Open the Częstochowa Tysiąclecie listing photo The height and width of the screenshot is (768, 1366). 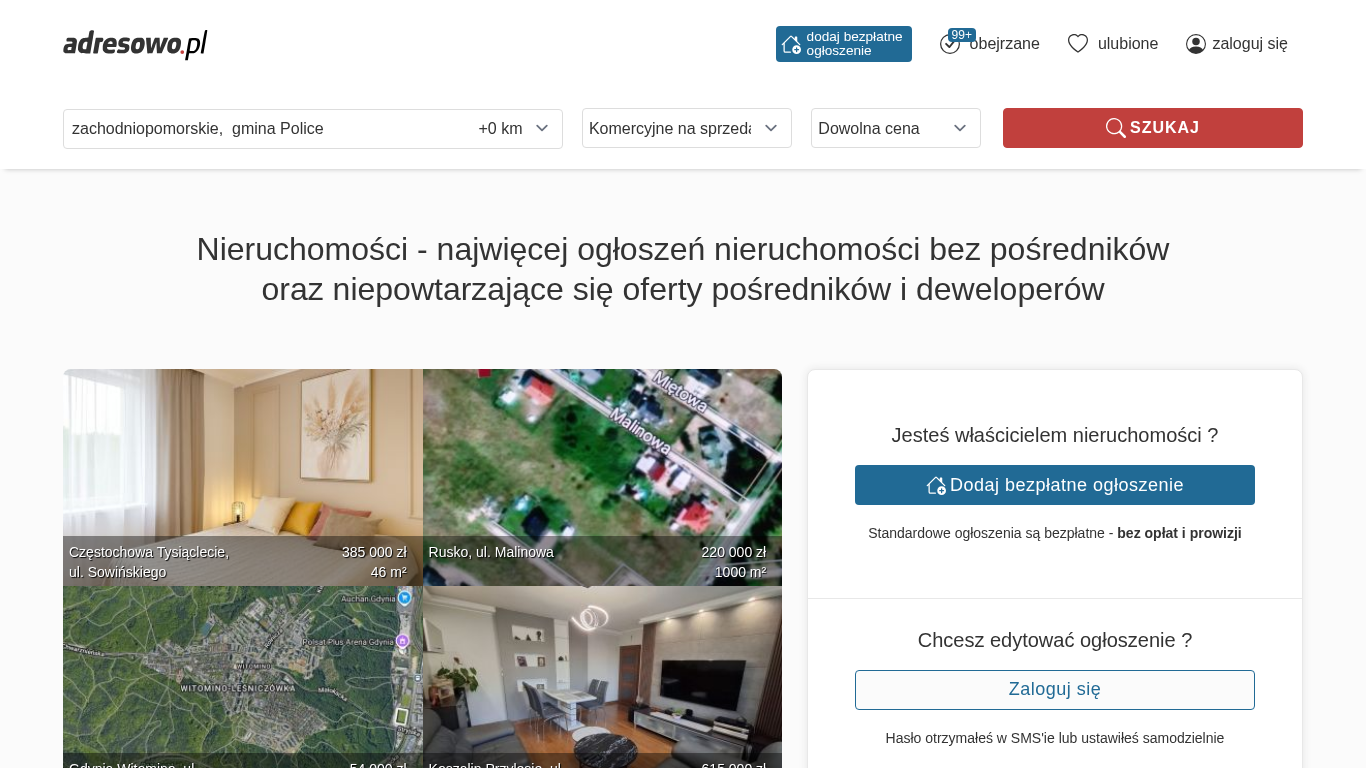pos(242,460)
